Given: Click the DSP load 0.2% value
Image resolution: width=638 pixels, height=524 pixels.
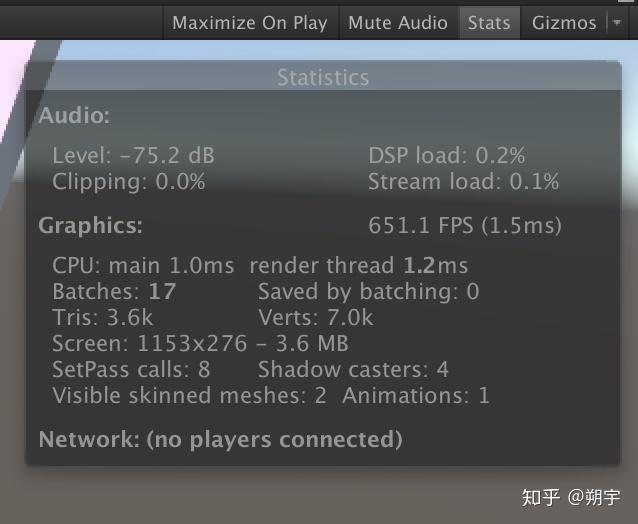Looking at the screenshot, I should (x=447, y=155).
